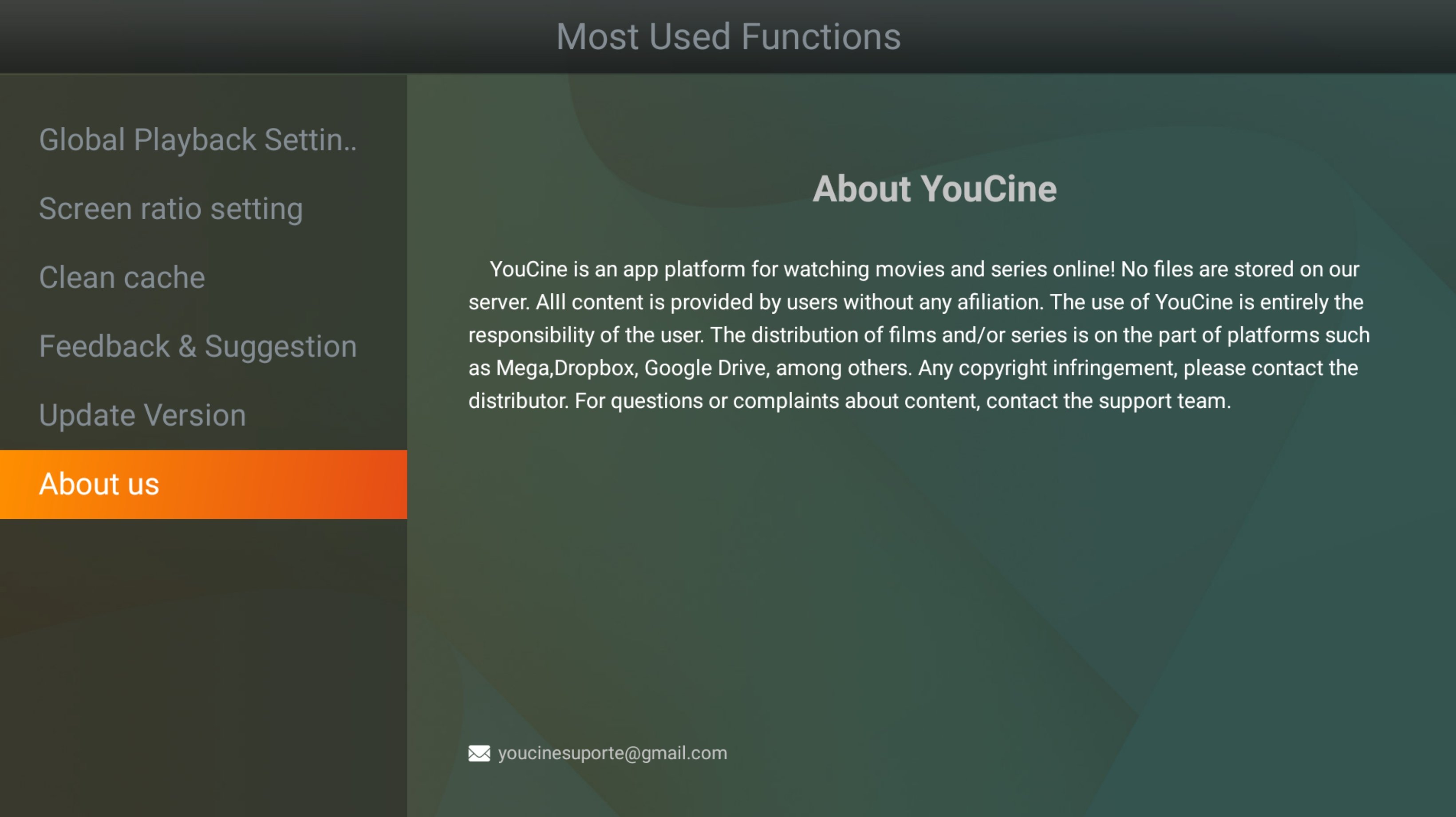Click the Most Used Functions title
This screenshot has width=1456, height=817.
click(x=728, y=37)
